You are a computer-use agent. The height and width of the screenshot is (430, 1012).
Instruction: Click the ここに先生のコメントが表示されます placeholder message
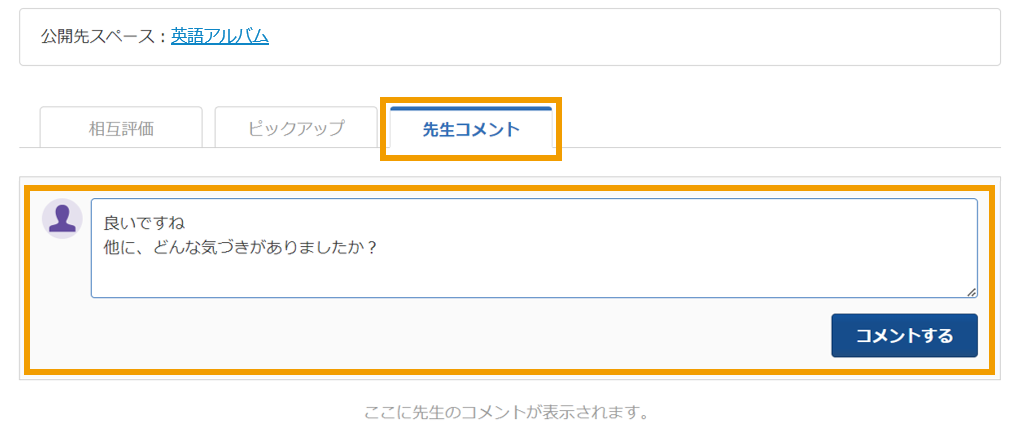coord(507,412)
